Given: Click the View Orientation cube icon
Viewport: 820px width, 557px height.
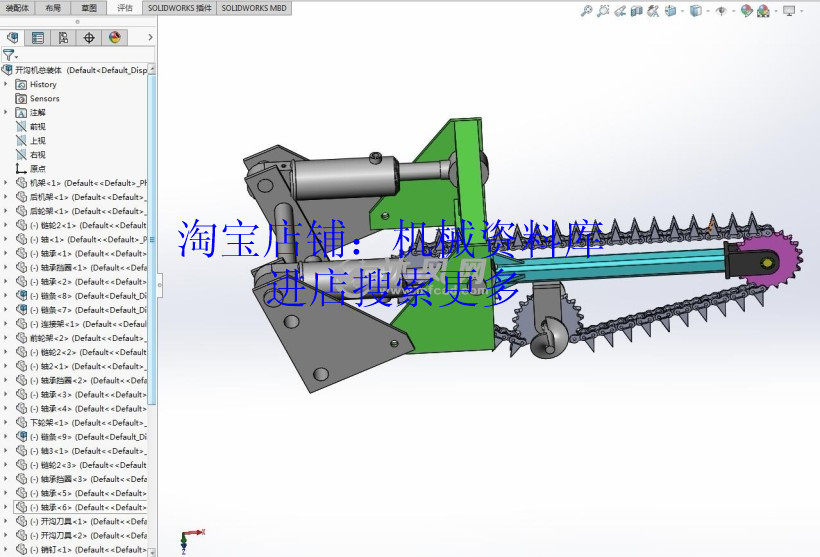Looking at the screenshot, I should pyautogui.click(x=670, y=10).
